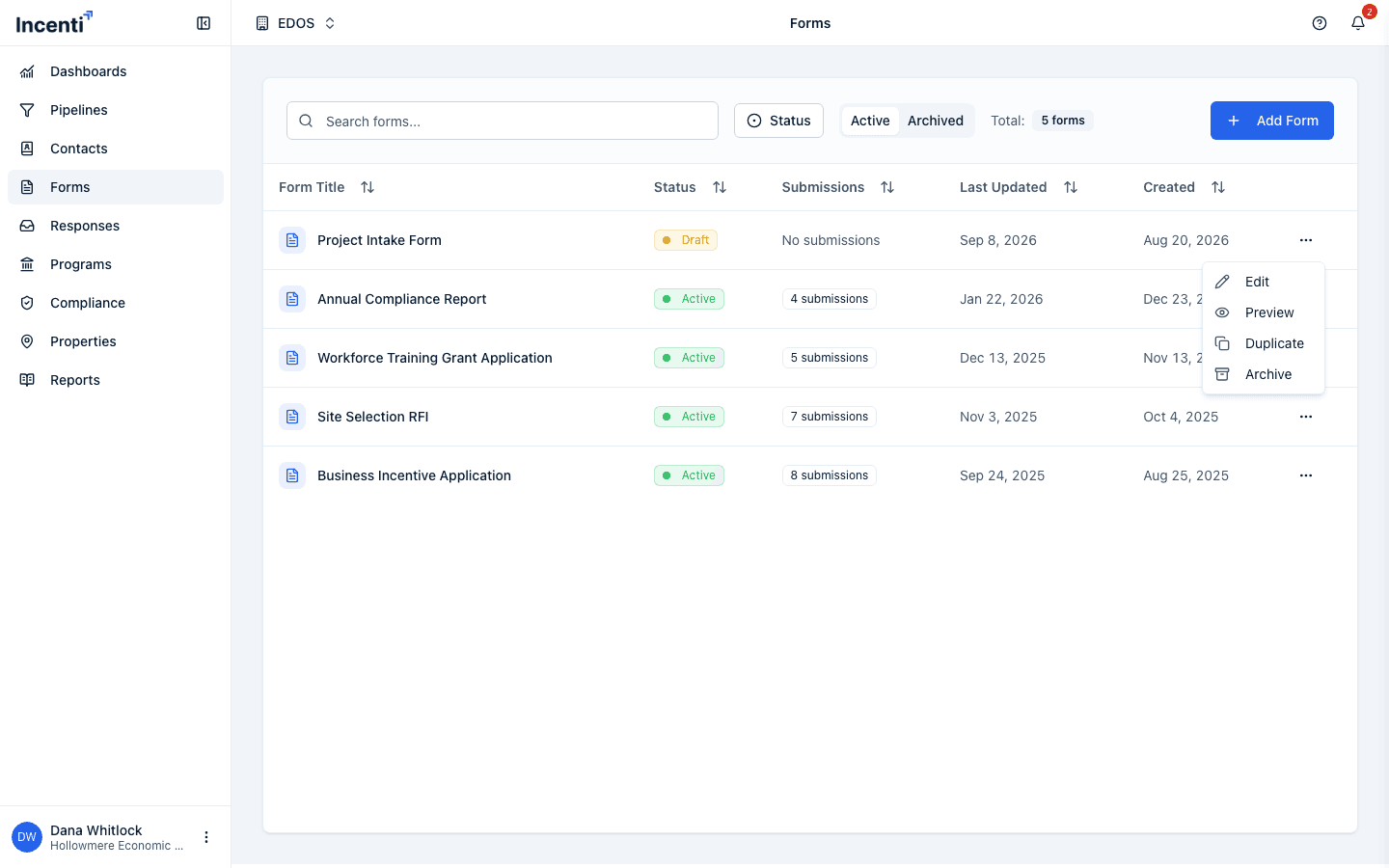The height and width of the screenshot is (868, 1389).
Task: Click the DW user avatar
Action: point(27,837)
